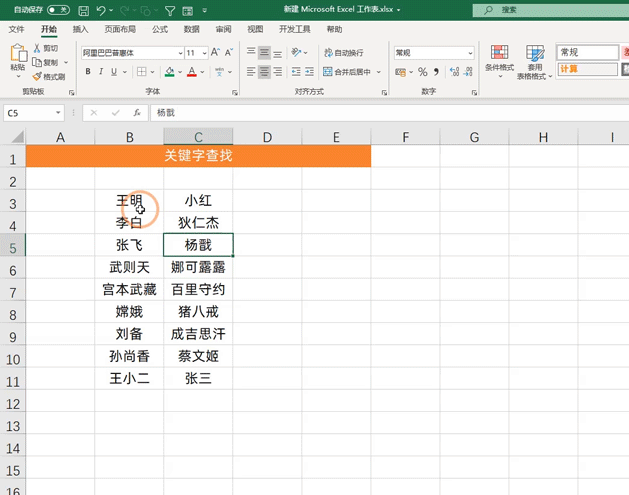Click the decrease indent icon

[296, 72]
